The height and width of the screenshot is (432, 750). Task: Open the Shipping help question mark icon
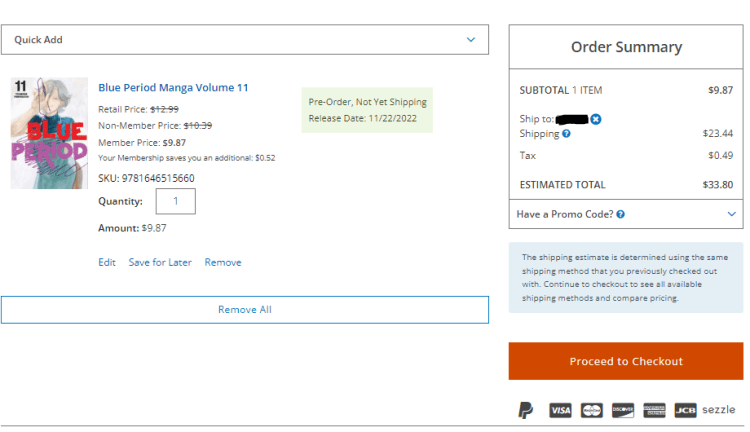point(566,133)
